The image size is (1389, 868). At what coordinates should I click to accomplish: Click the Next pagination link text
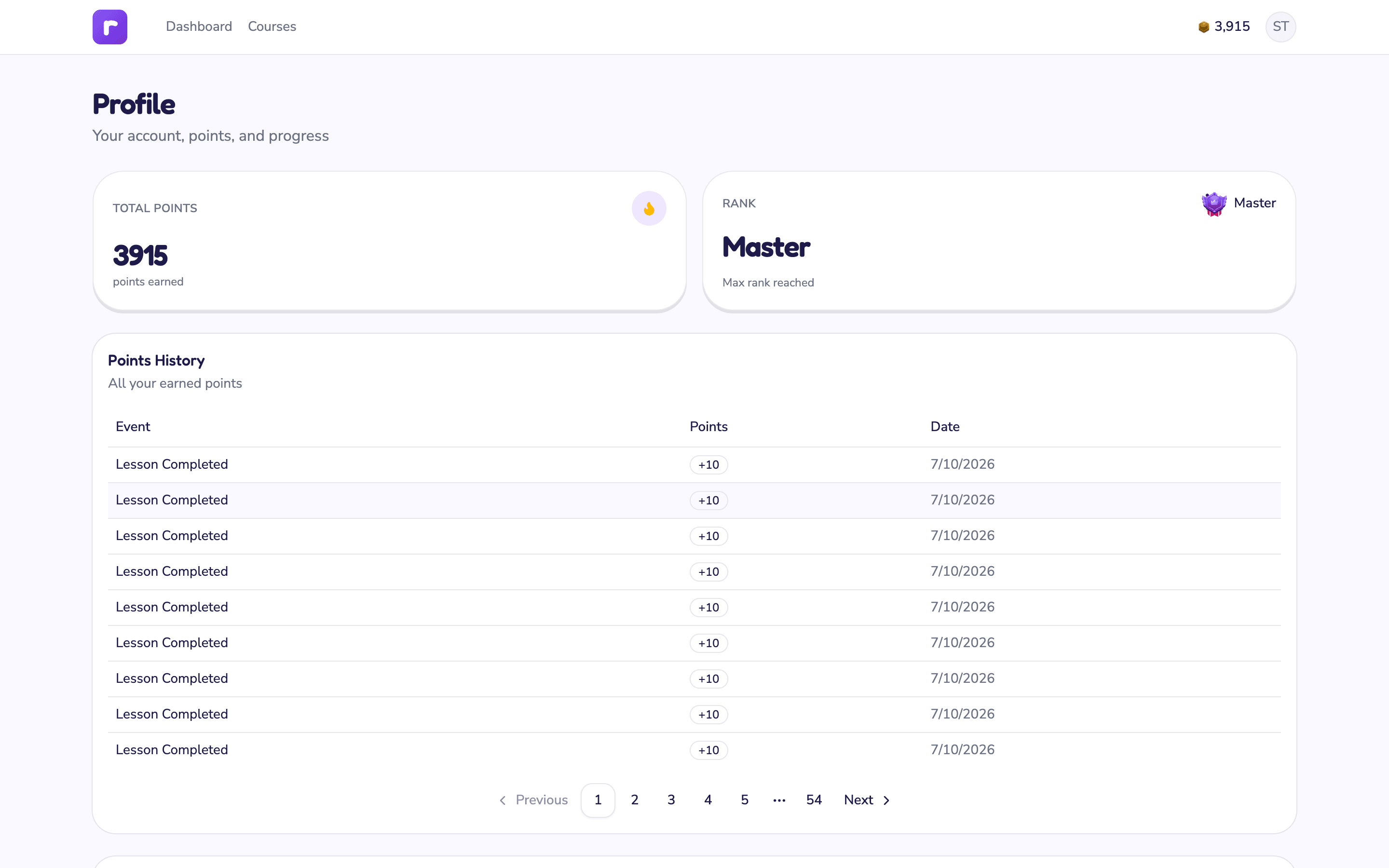pyautogui.click(x=858, y=800)
